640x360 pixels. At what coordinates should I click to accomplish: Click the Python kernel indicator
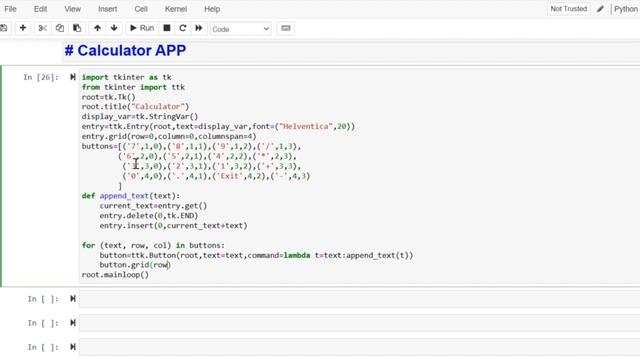(626, 9)
